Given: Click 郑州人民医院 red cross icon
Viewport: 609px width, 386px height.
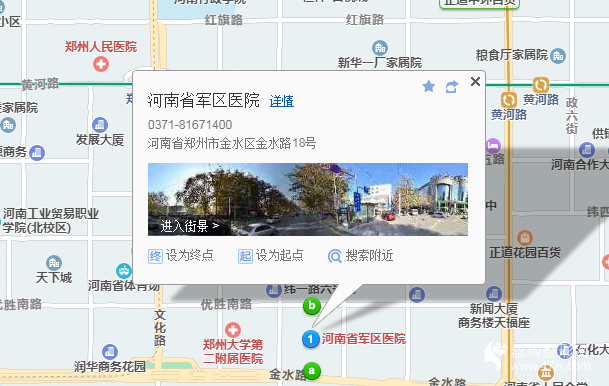Looking at the screenshot, I should click(x=101, y=64).
